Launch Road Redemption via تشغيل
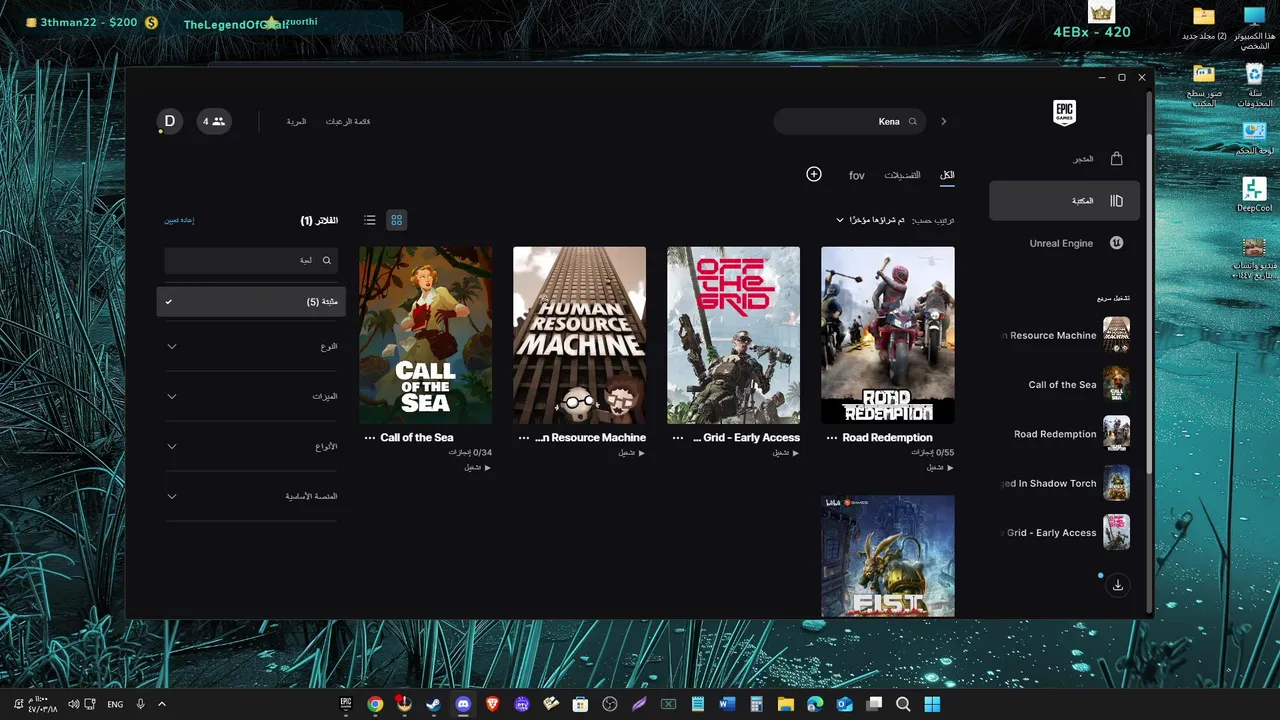1280x720 pixels. tap(940, 467)
